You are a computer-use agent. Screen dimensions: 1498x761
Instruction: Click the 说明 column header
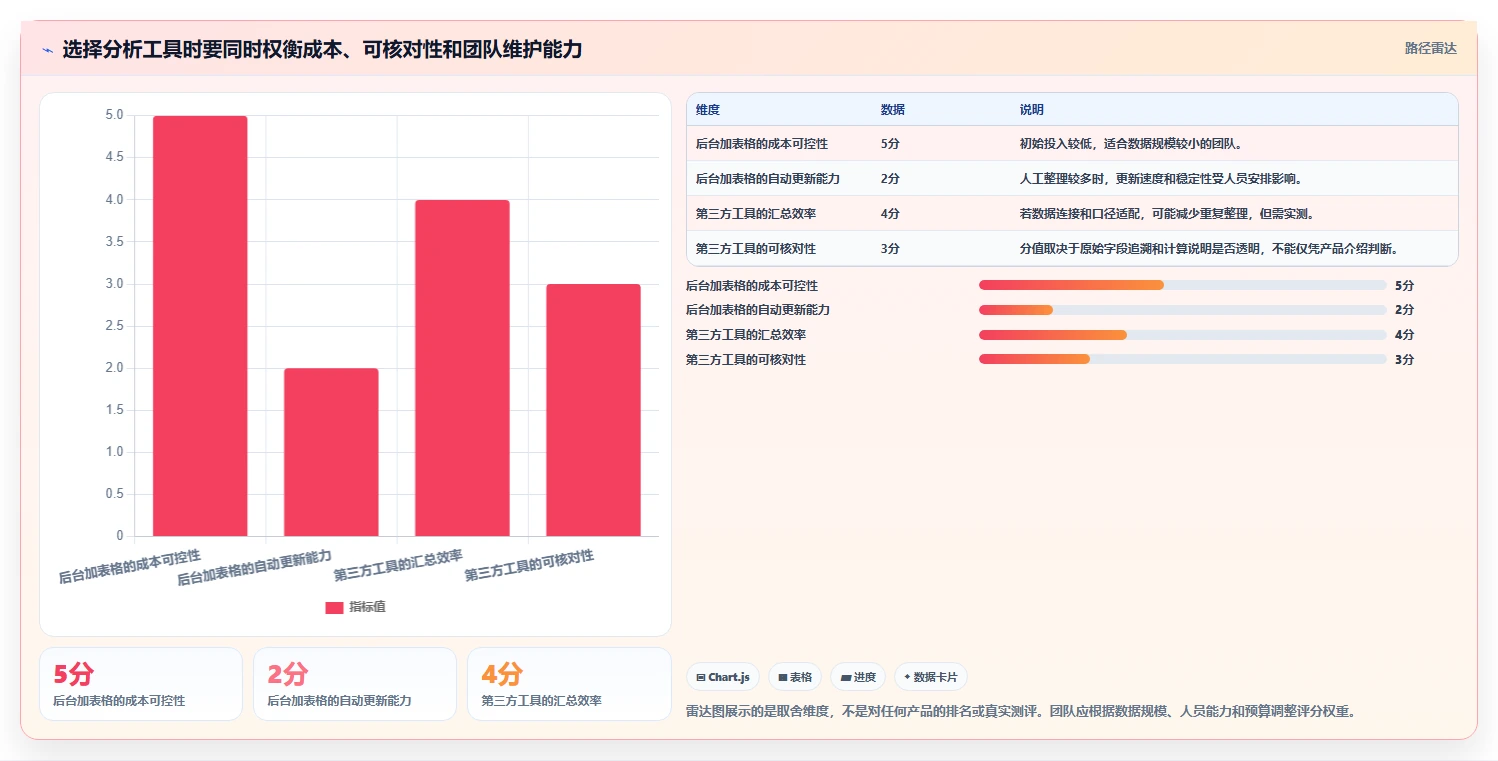[1032, 110]
